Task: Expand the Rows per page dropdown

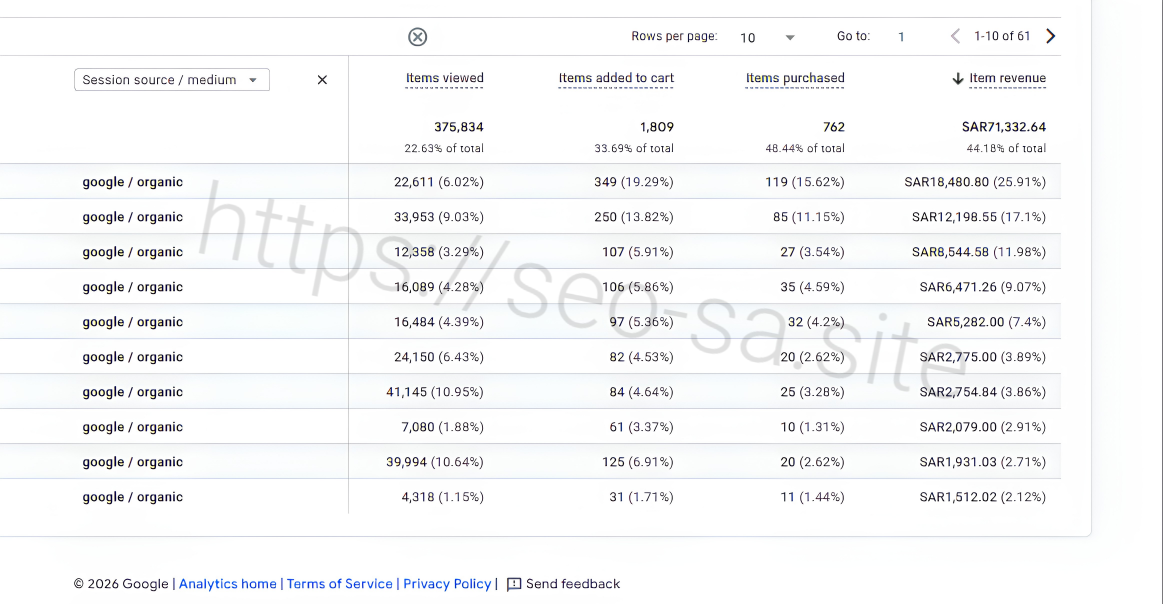Action: [768, 37]
